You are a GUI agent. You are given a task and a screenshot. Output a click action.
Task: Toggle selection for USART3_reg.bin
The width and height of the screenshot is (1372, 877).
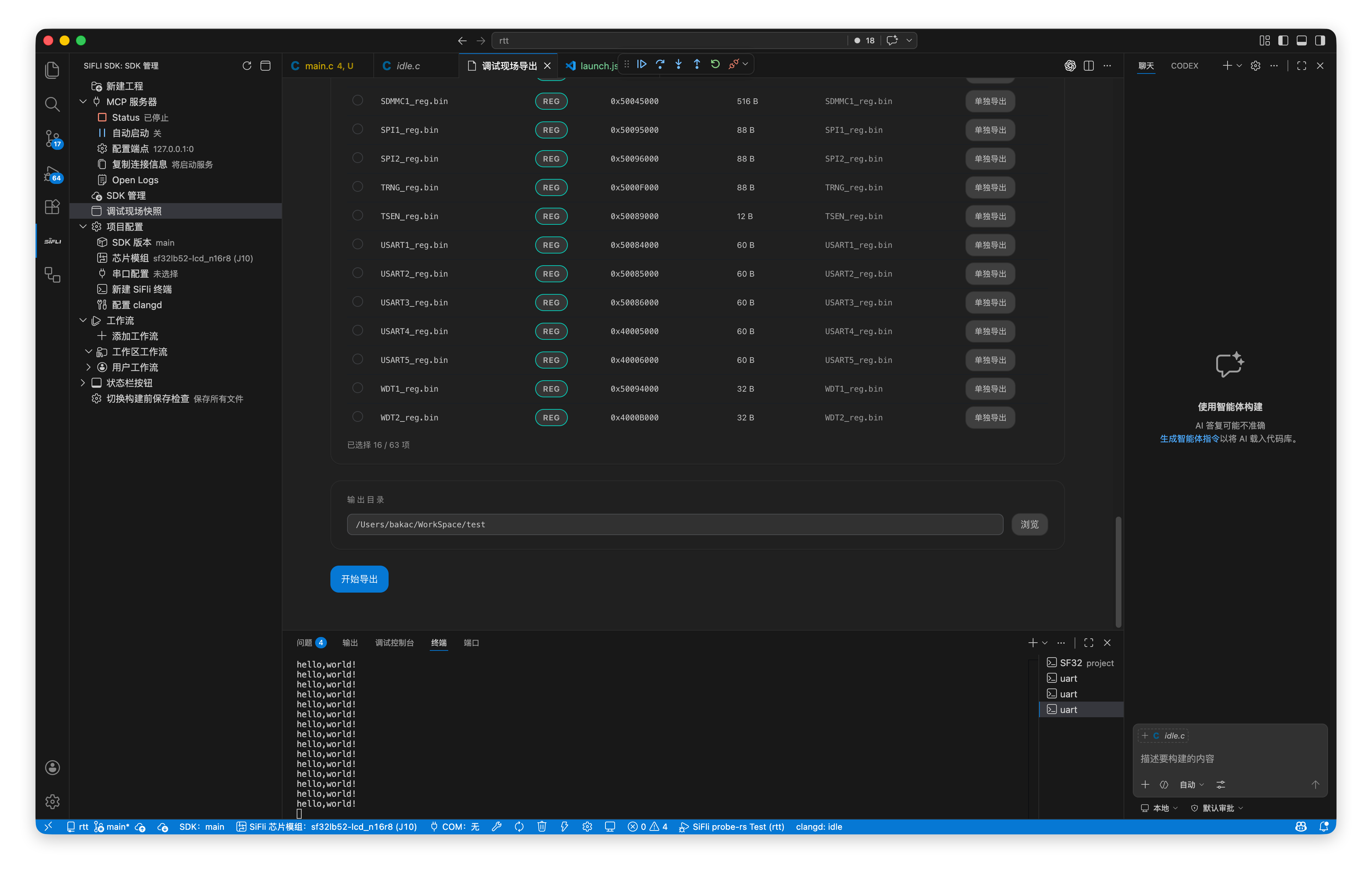(357, 302)
